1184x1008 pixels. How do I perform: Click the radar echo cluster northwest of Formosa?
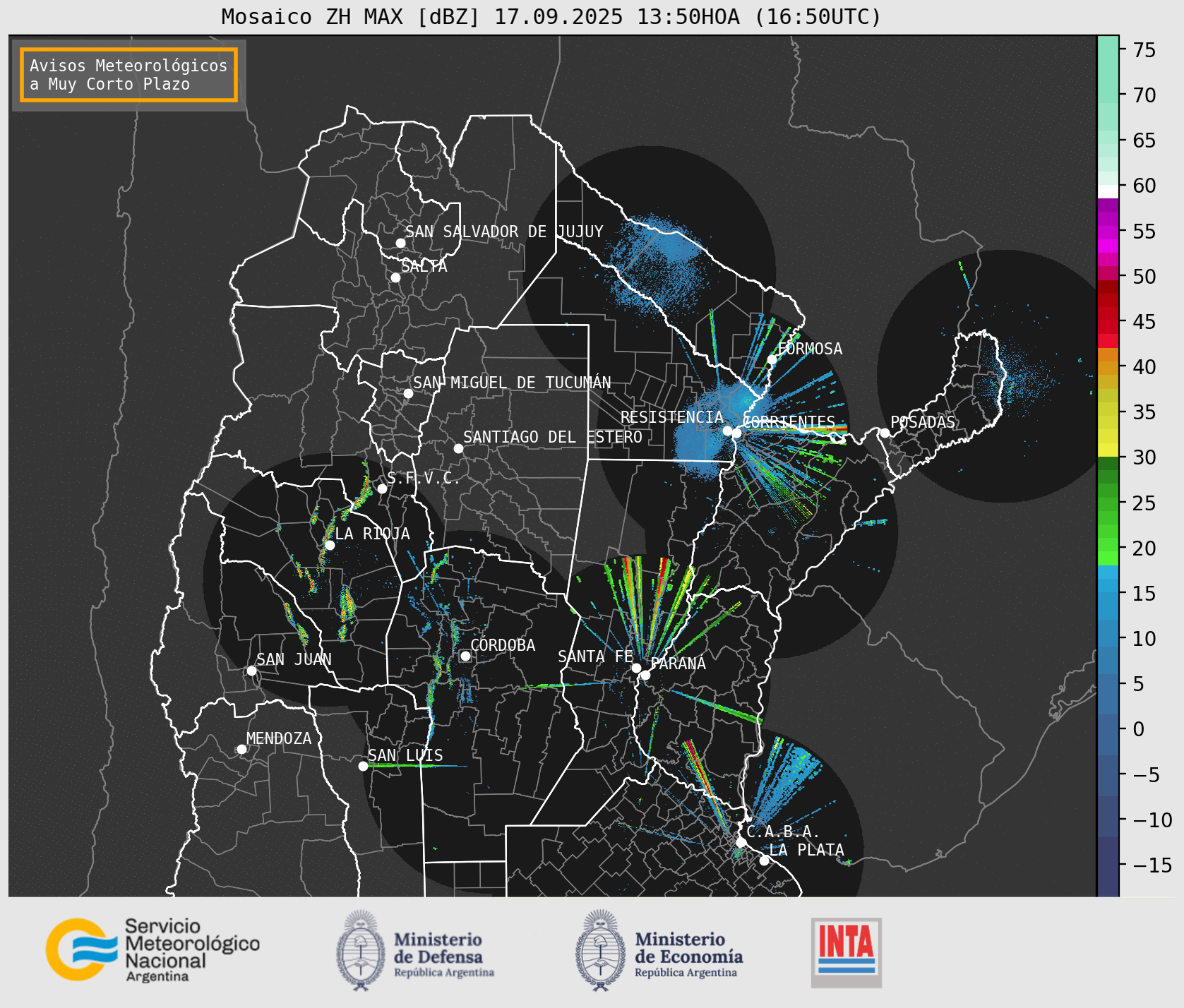tap(657, 265)
